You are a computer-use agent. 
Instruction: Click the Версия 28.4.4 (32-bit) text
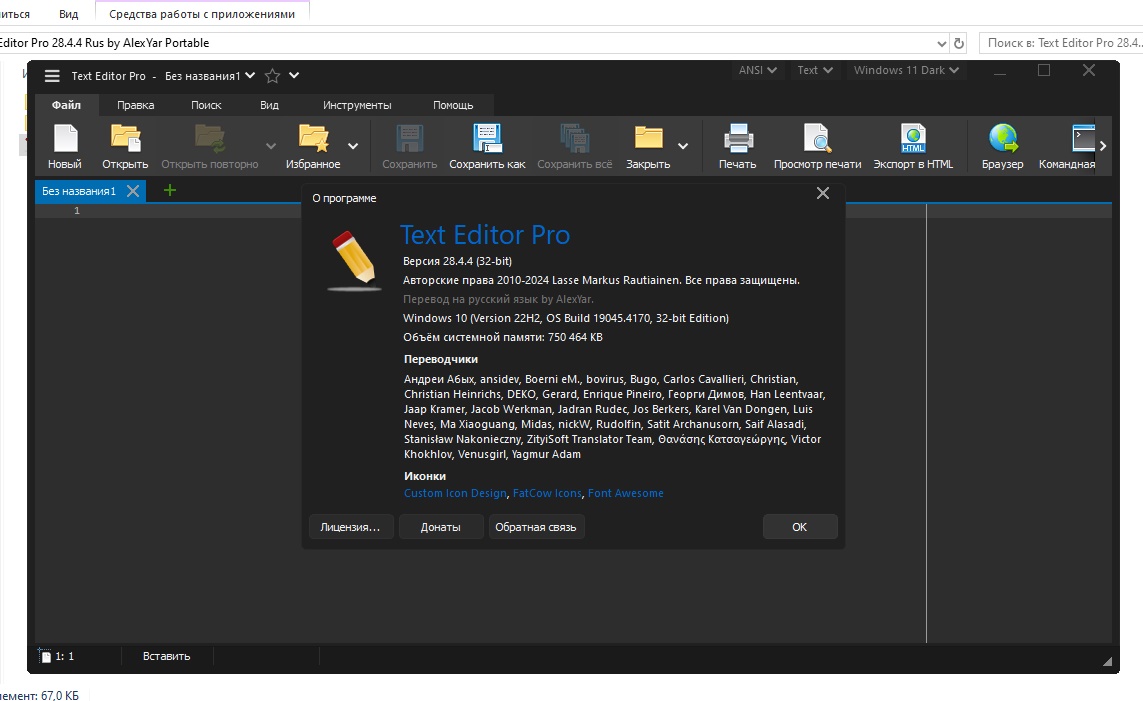457,261
